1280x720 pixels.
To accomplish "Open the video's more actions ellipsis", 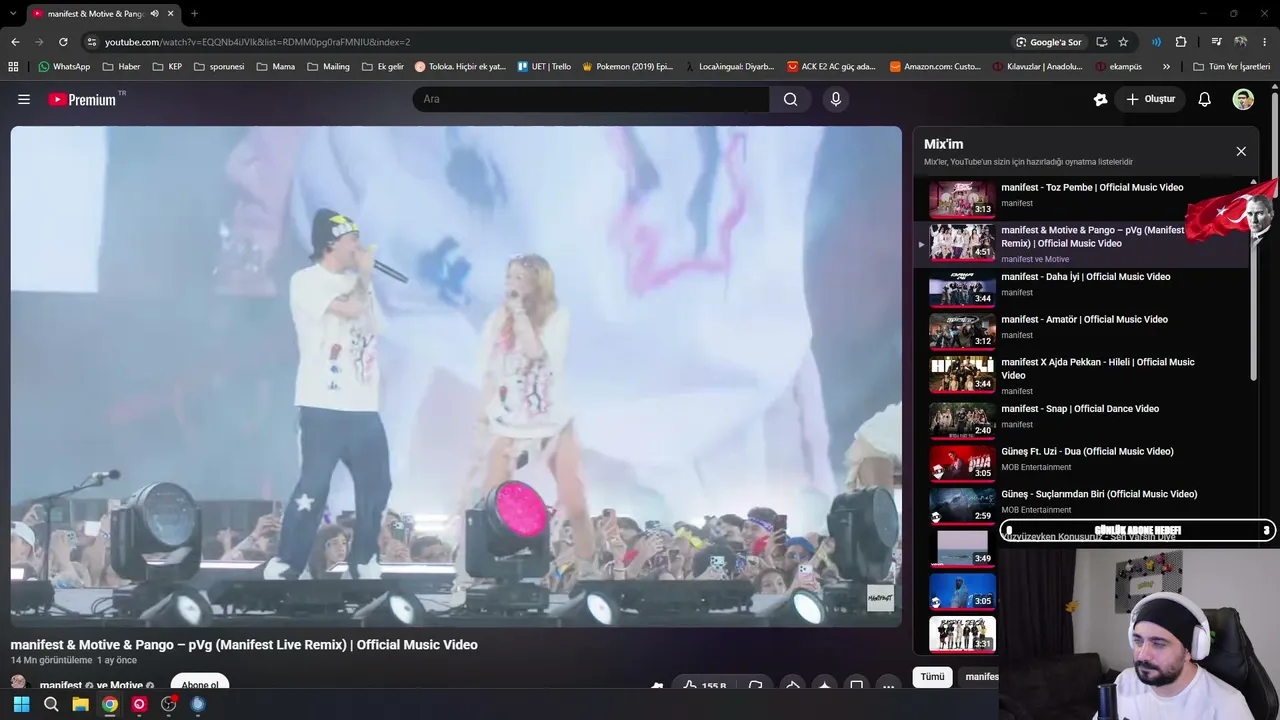I will (x=888, y=686).
